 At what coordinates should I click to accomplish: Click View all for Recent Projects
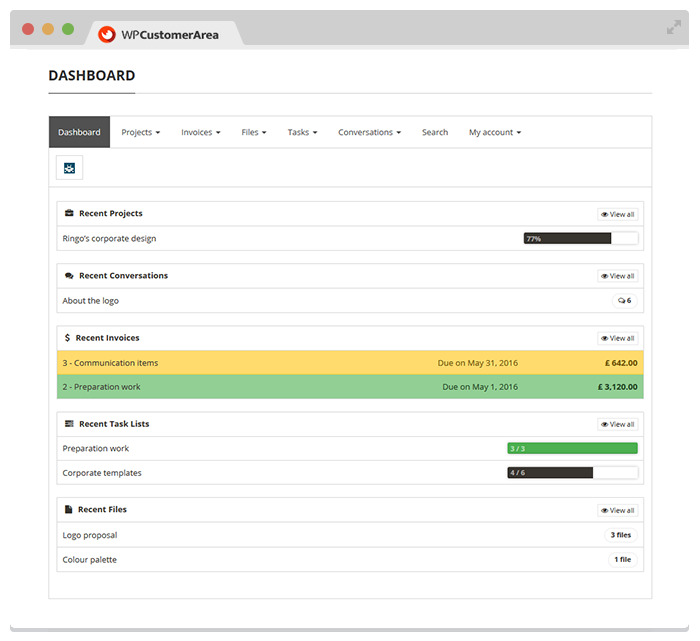point(617,214)
